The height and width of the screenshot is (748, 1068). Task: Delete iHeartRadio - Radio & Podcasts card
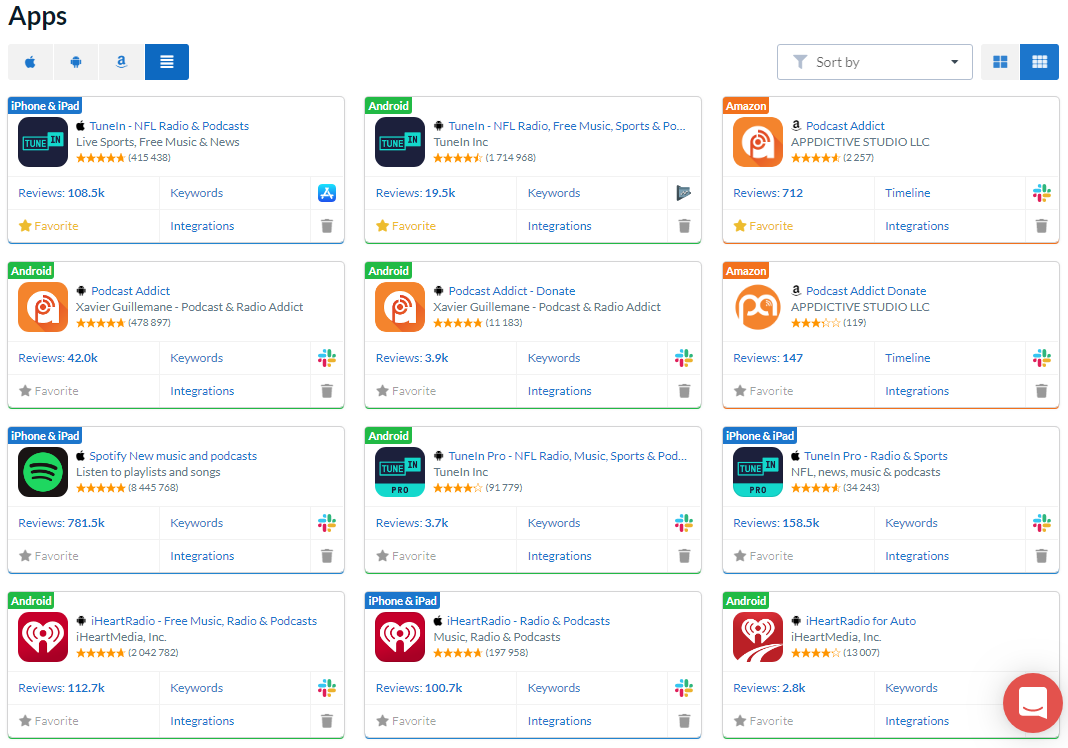pyautogui.click(x=685, y=720)
